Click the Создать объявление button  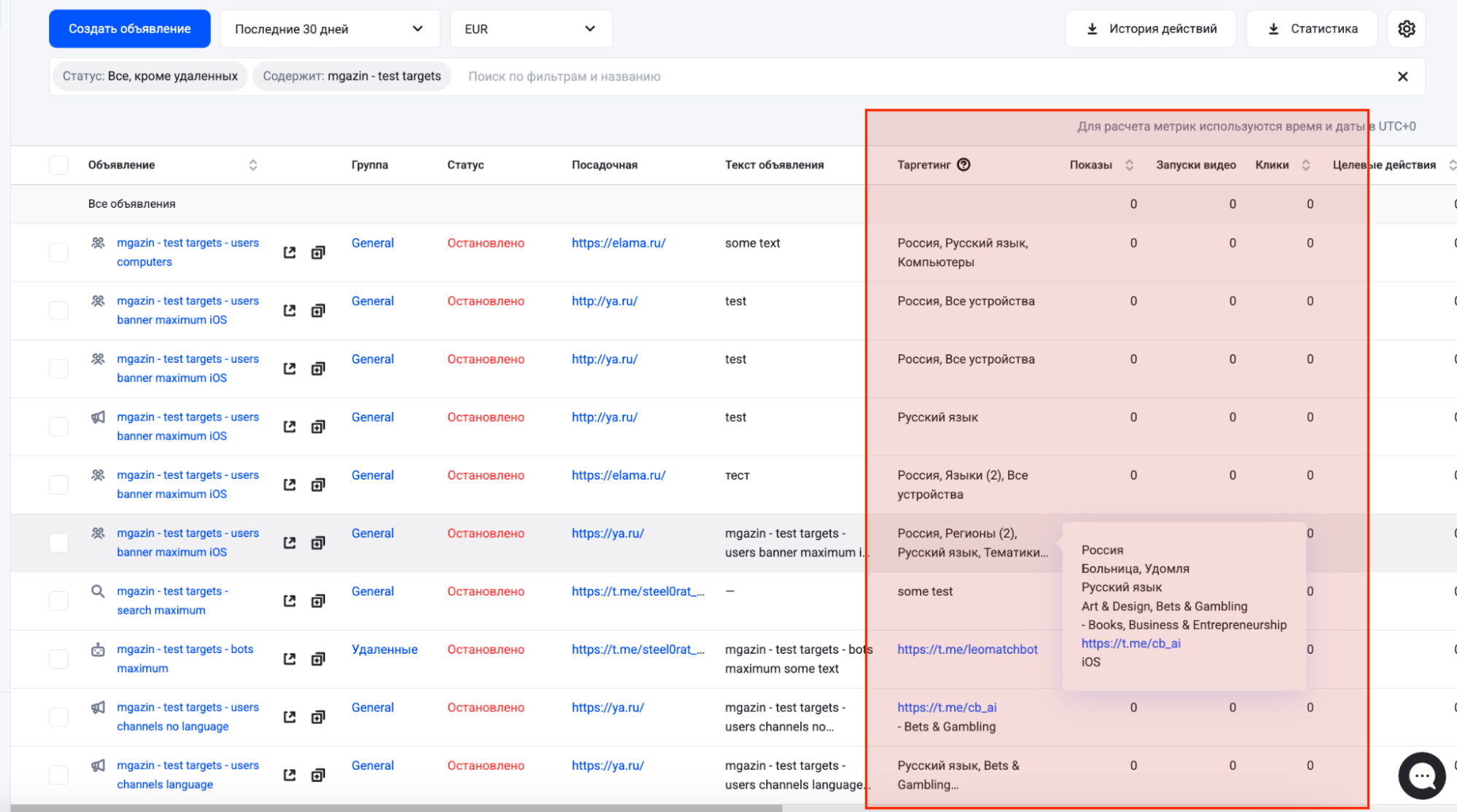130,29
